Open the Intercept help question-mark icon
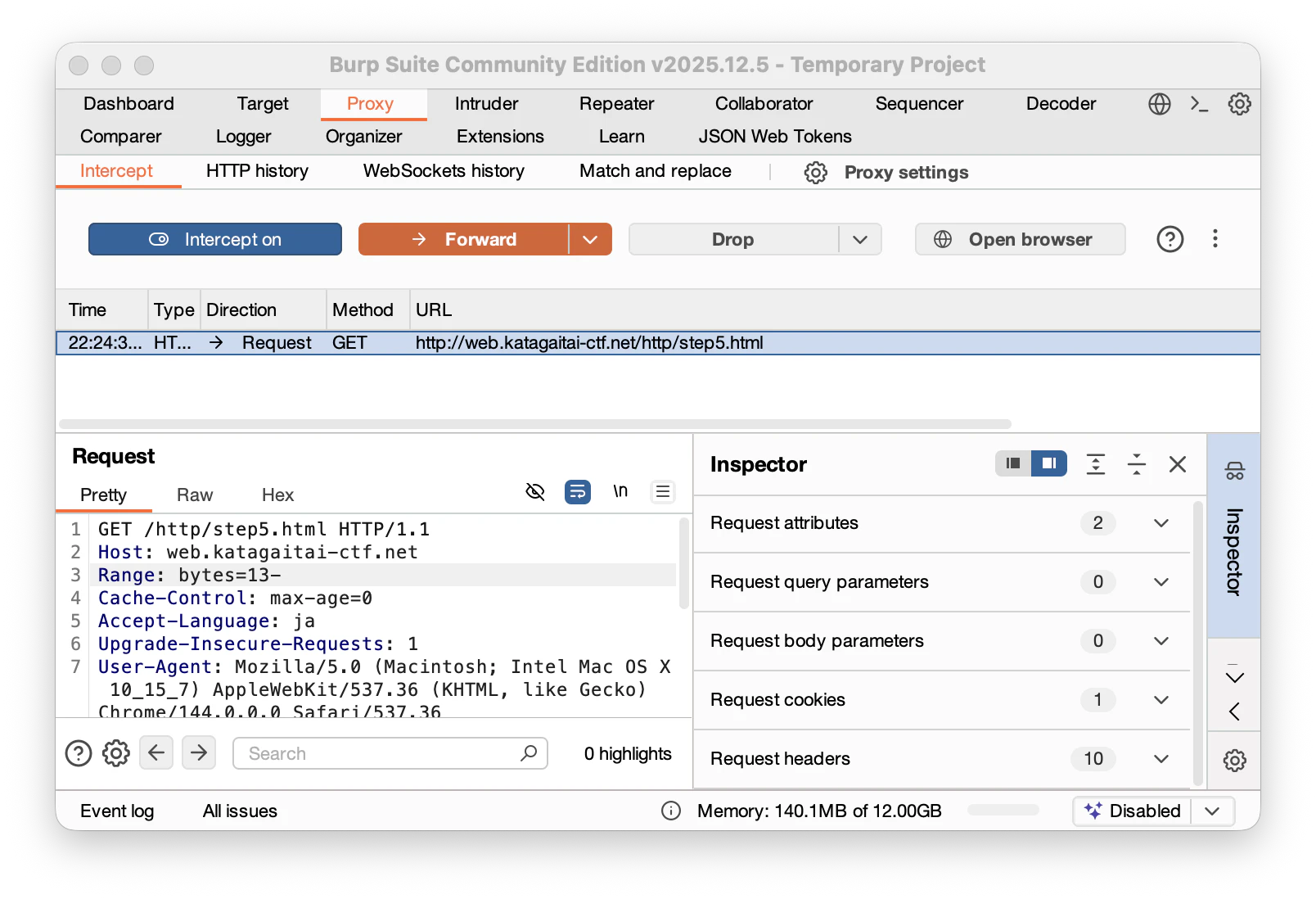The width and height of the screenshot is (1316, 899). coord(1170,239)
